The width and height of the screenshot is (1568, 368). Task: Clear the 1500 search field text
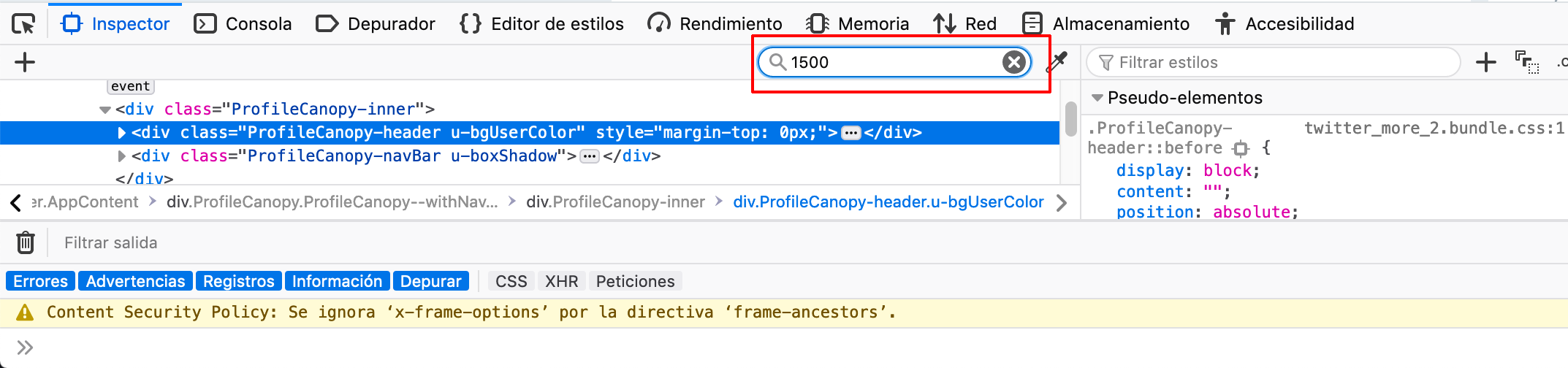1013,62
